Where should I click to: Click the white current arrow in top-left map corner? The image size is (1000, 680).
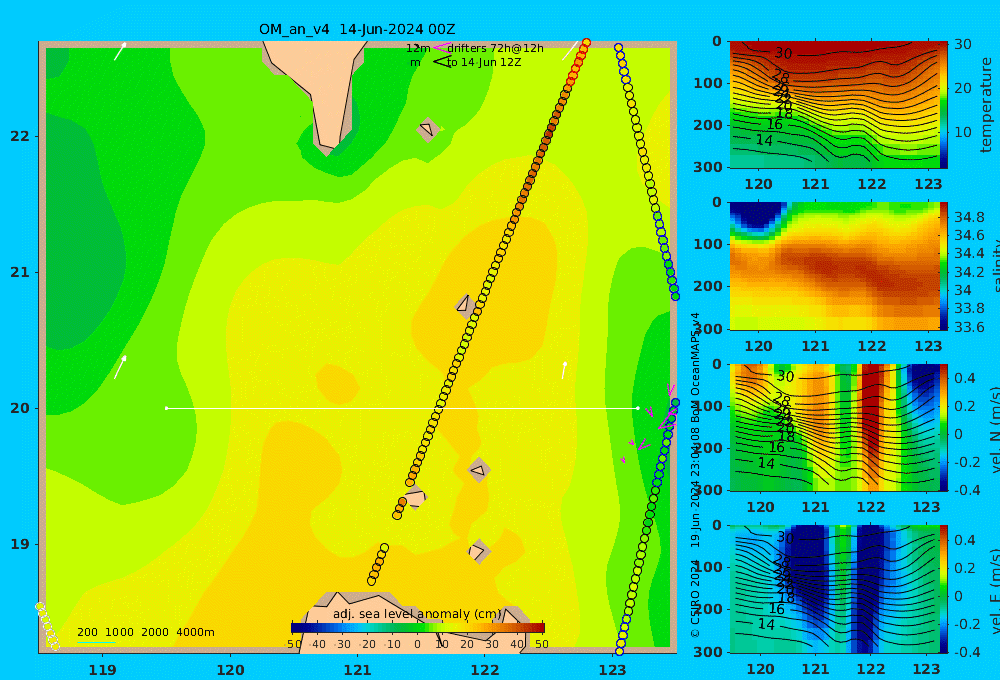pos(120,51)
